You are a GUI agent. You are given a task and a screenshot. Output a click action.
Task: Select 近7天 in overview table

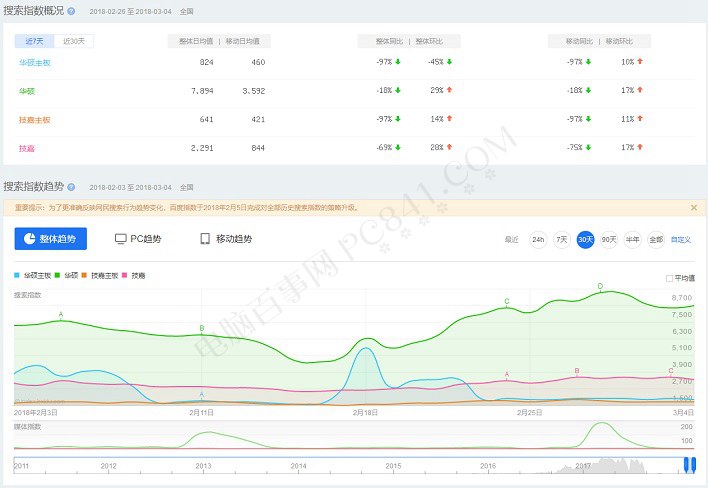[34, 41]
